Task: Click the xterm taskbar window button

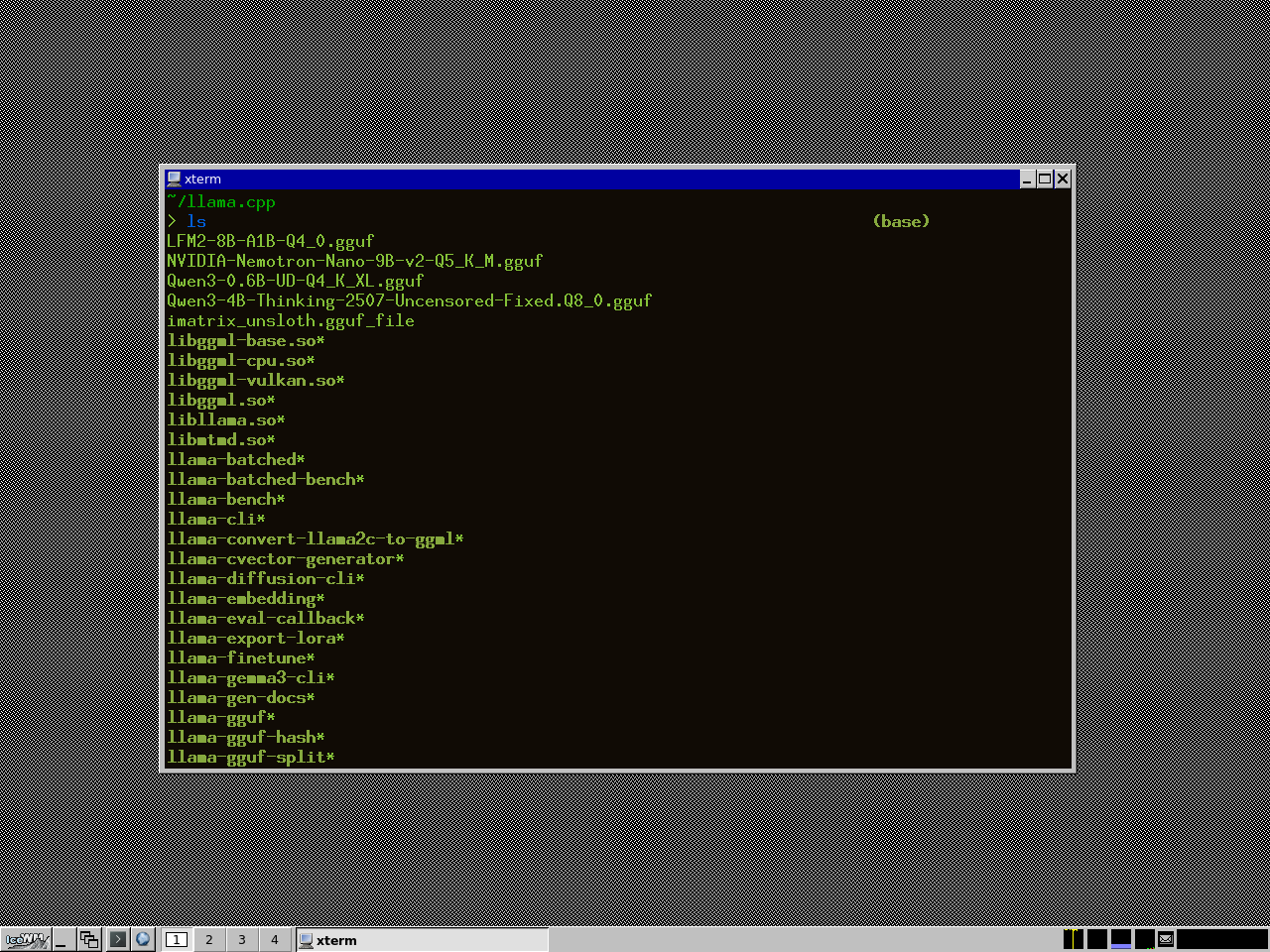Action: tap(422, 939)
